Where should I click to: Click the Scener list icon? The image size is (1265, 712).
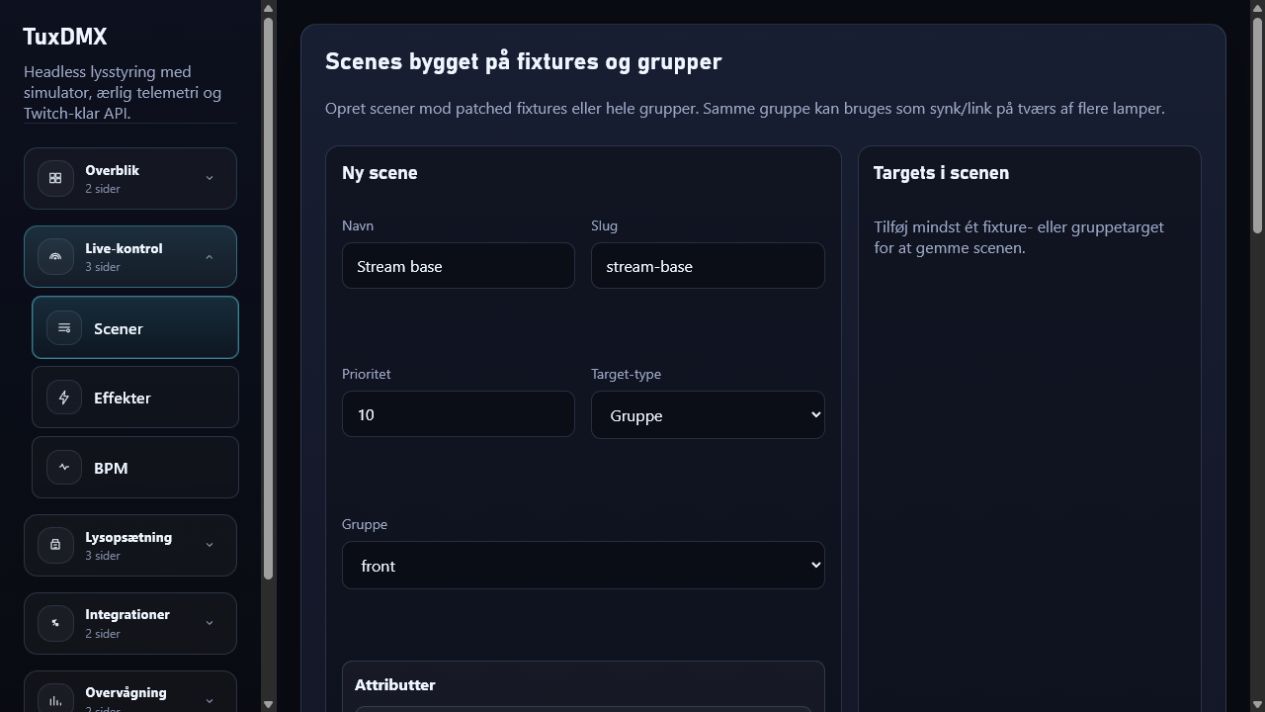point(64,328)
